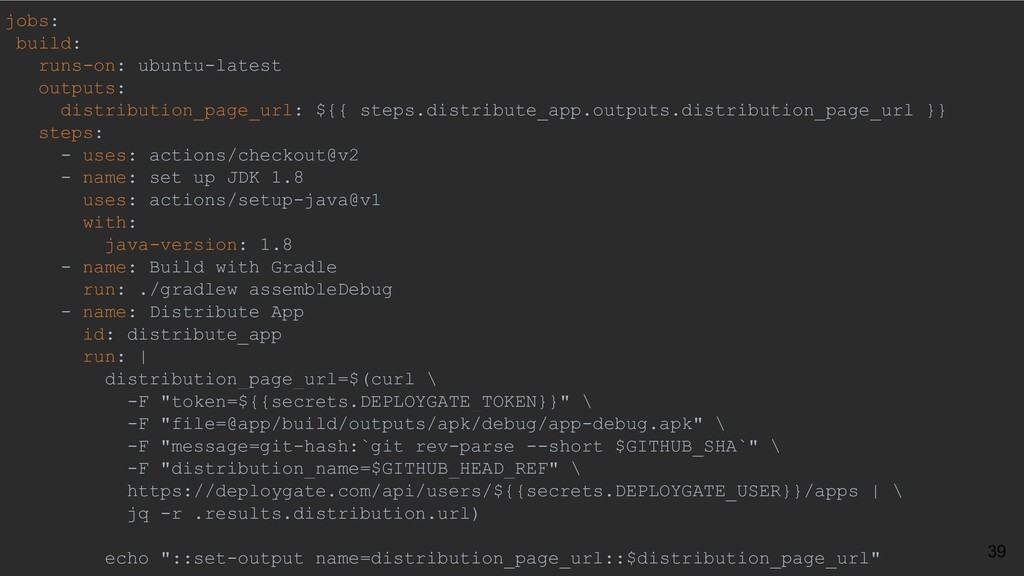The width and height of the screenshot is (1024, 576).
Task: Select the 'build' job key
Action: pos(43,43)
